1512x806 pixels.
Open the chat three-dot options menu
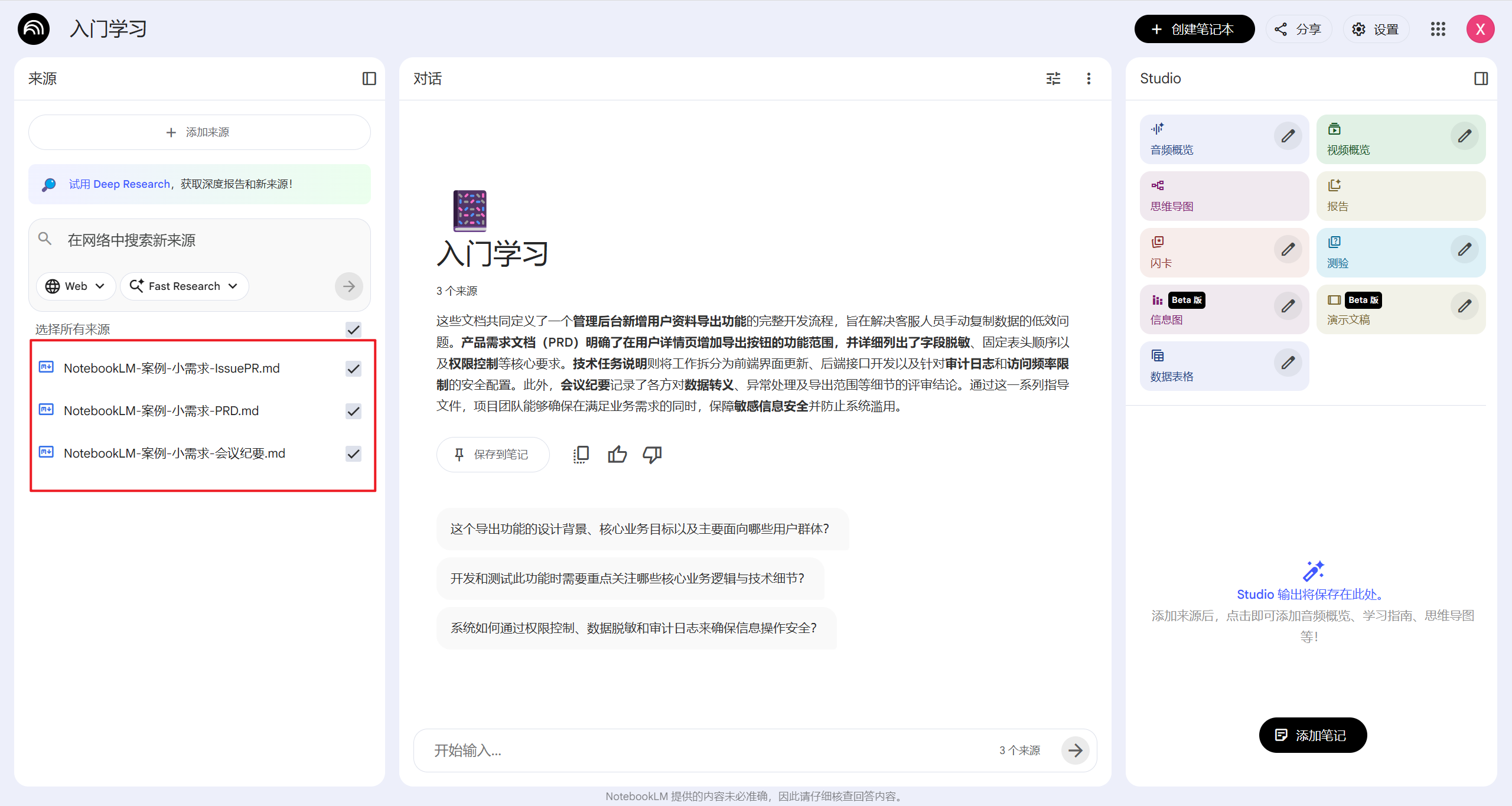(1089, 79)
